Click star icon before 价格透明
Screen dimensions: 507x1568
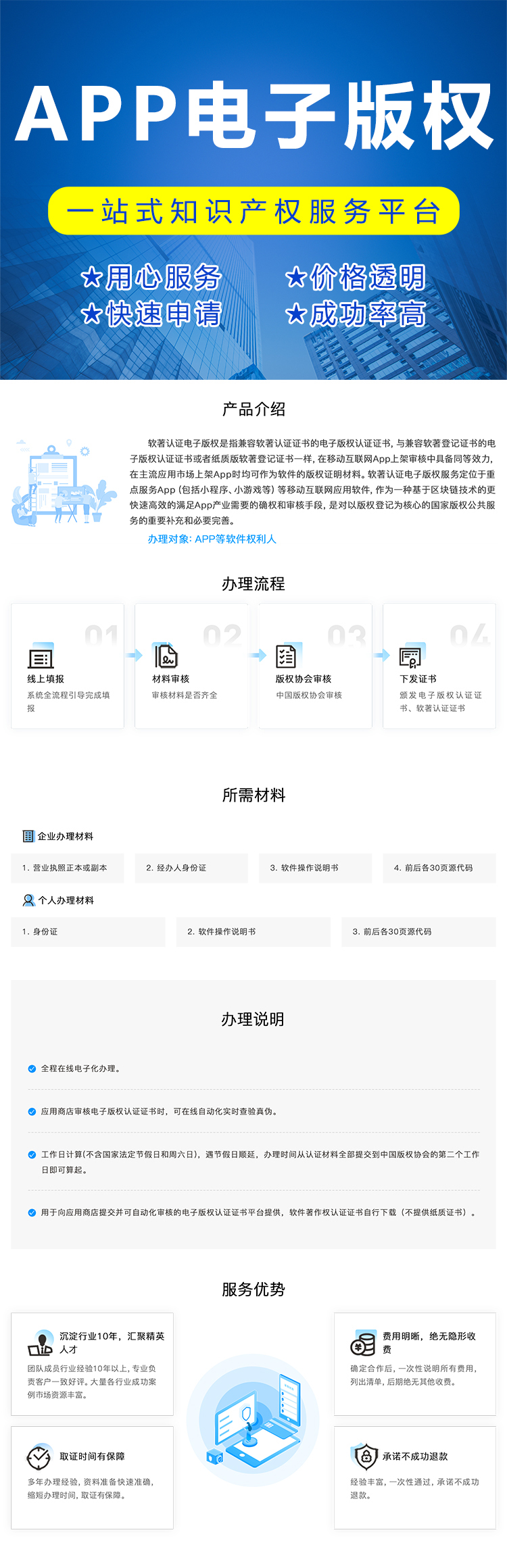tap(295, 276)
